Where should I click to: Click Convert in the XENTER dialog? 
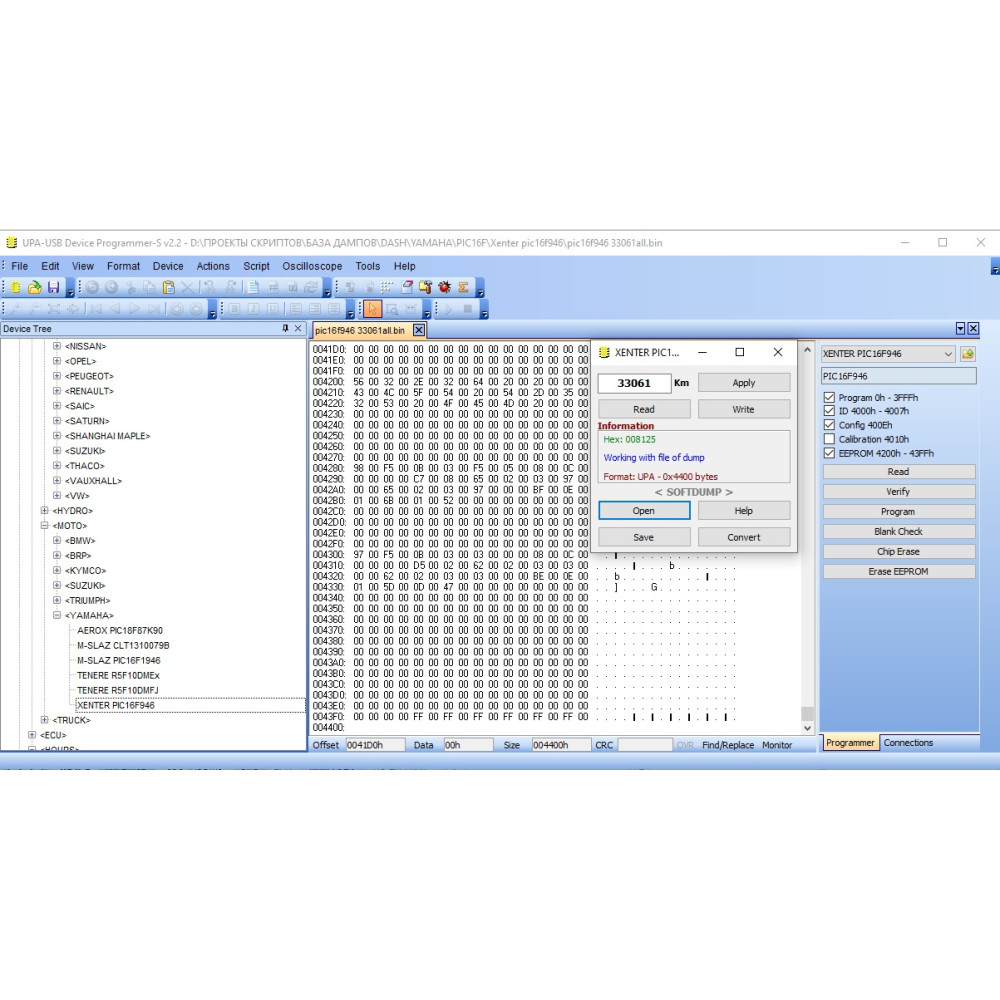[x=744, y=538]
